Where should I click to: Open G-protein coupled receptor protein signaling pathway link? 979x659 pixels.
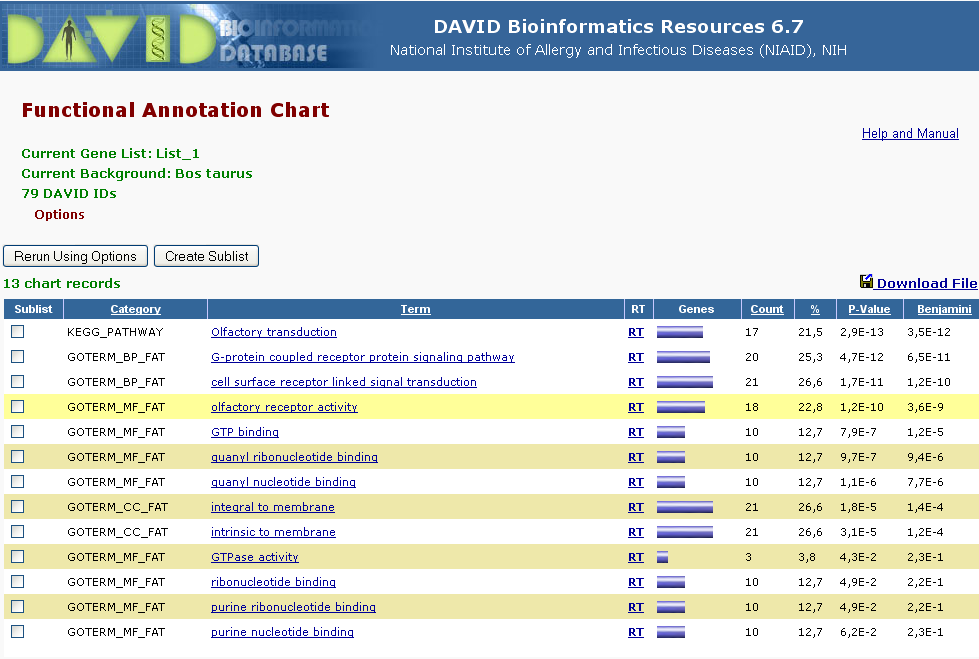click(x=363, y=357)
